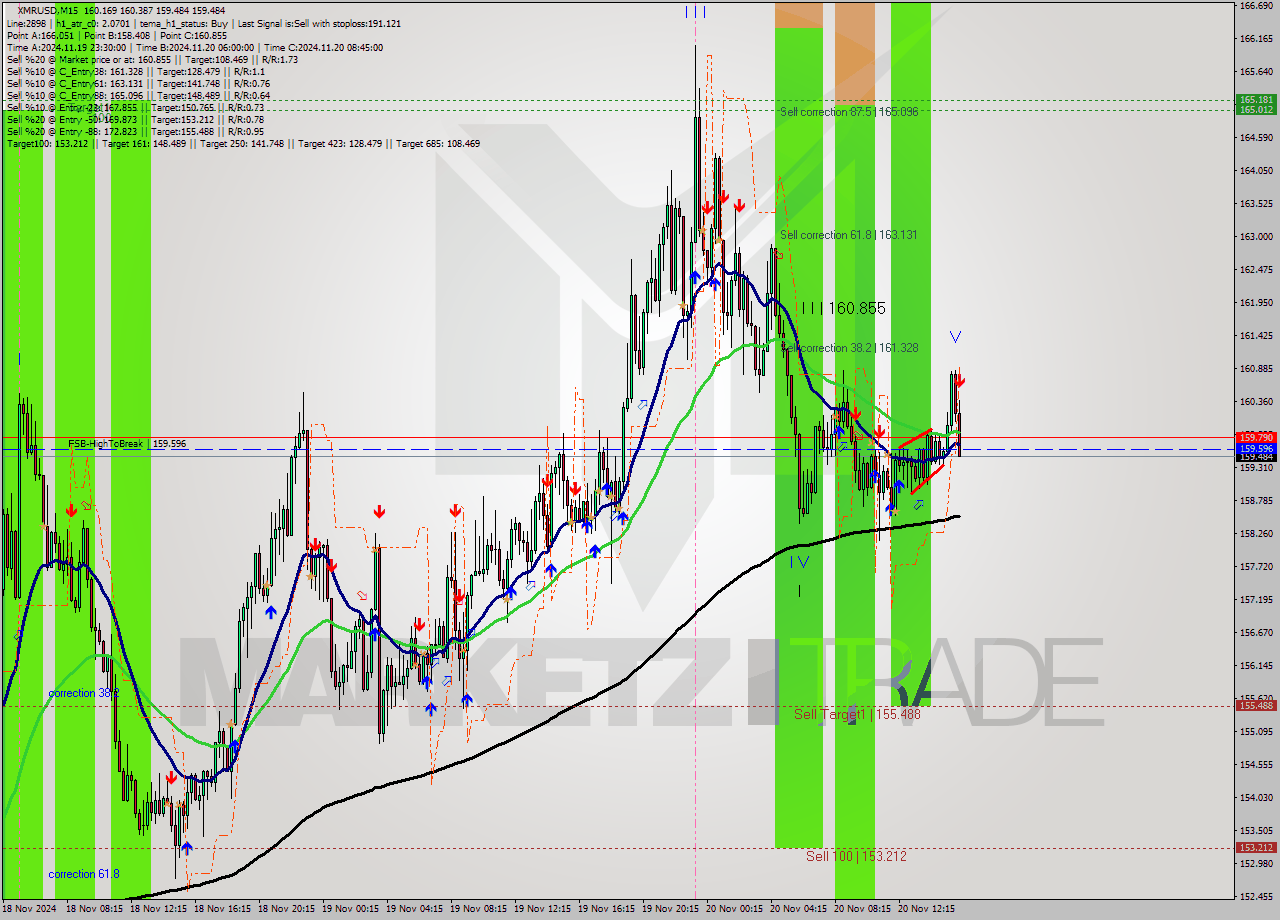Viewport: 1280px width, 920px height.
Task: Click the '18 Nov 12:15' time axis label
Action: point(159,910)
